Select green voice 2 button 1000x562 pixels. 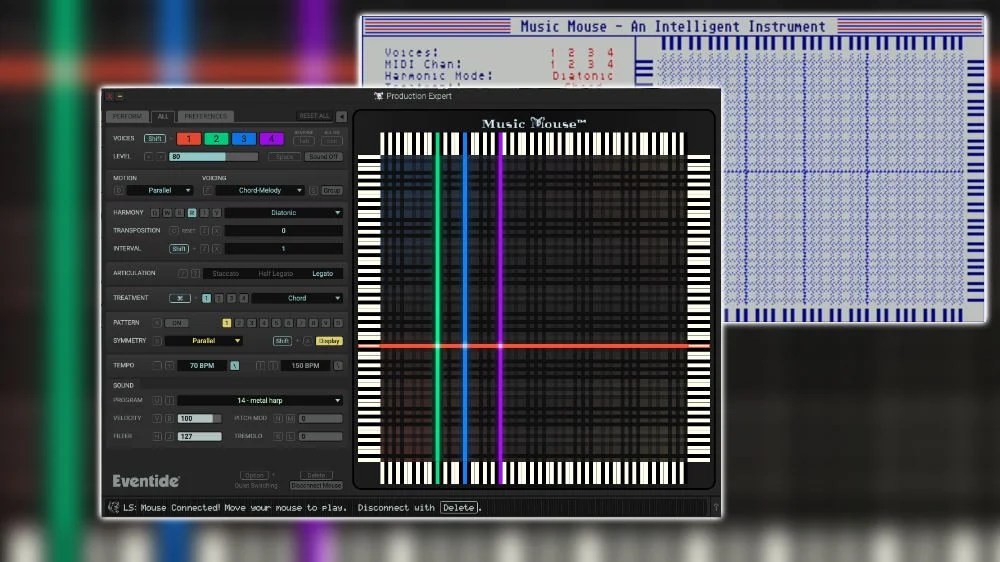(x=216, y=139)
